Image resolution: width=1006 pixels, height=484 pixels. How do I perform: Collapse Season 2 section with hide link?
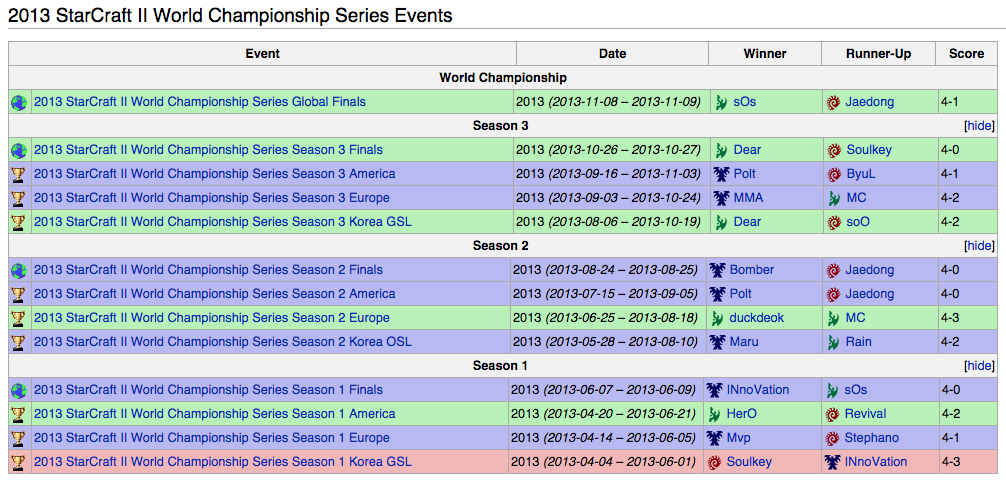[x=980, y=246]
